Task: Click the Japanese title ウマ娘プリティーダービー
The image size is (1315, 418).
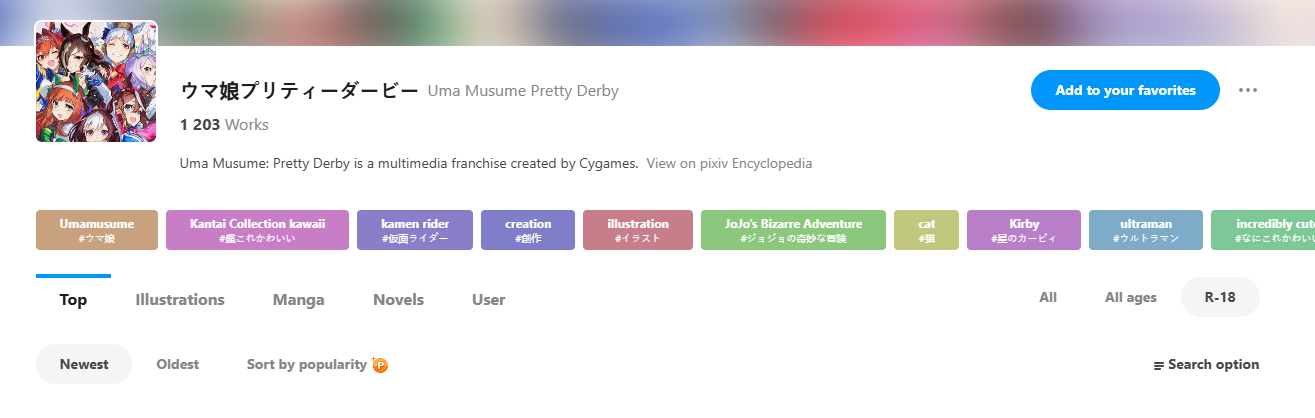Action: click(x=299, y=90)
